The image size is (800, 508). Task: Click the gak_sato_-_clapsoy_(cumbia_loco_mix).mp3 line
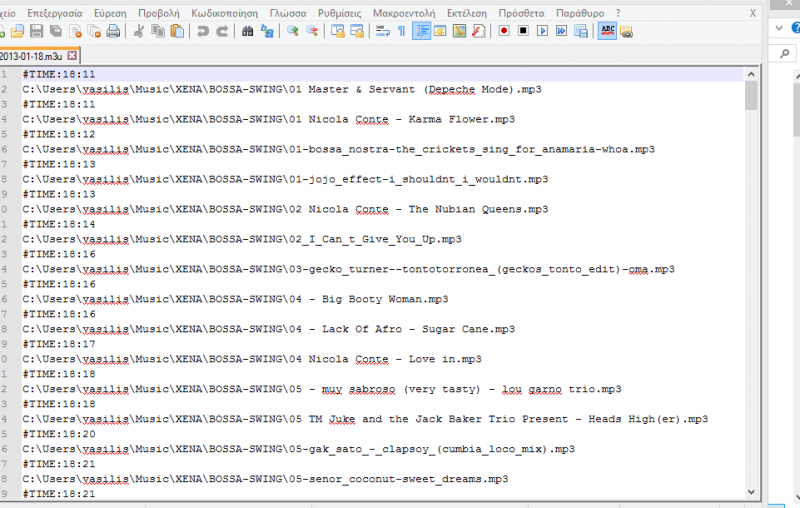[298, 449]
